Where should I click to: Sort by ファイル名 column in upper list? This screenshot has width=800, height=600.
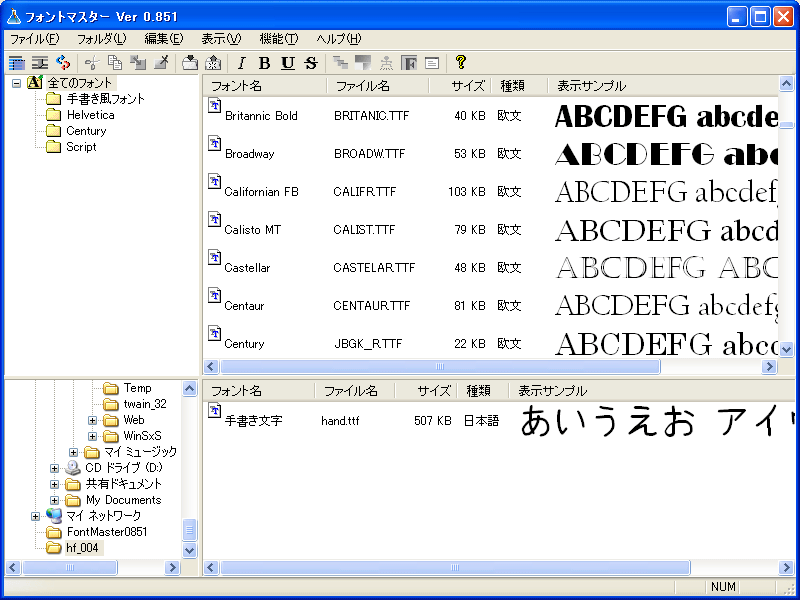click(362, 86)
